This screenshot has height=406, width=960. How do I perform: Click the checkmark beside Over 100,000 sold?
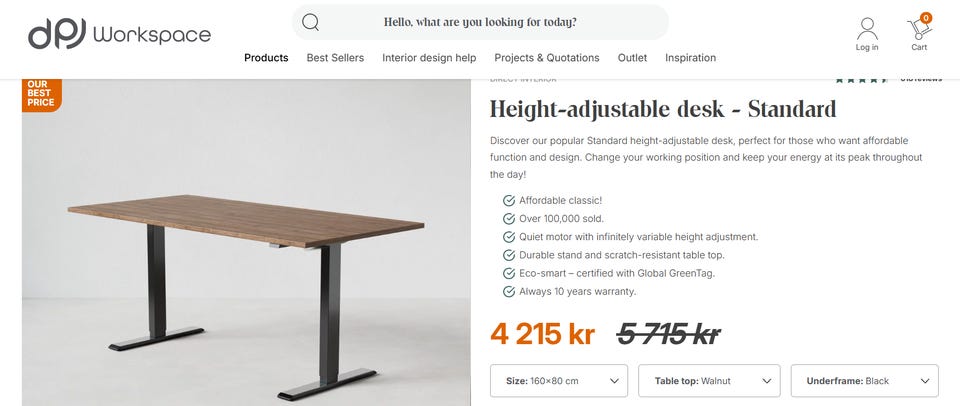pos(510,218)
